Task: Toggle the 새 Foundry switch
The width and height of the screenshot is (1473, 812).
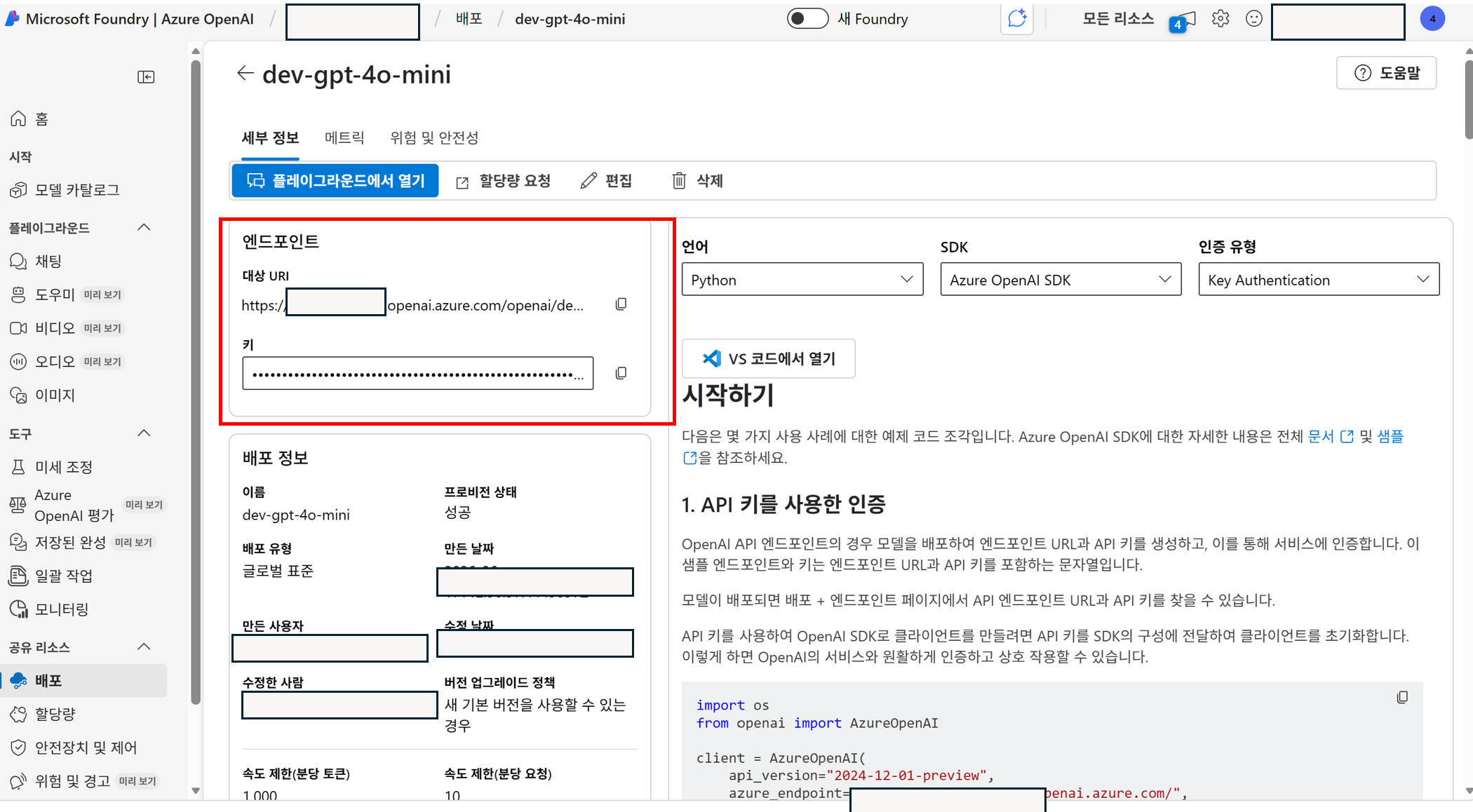Action: coord(807,19)
